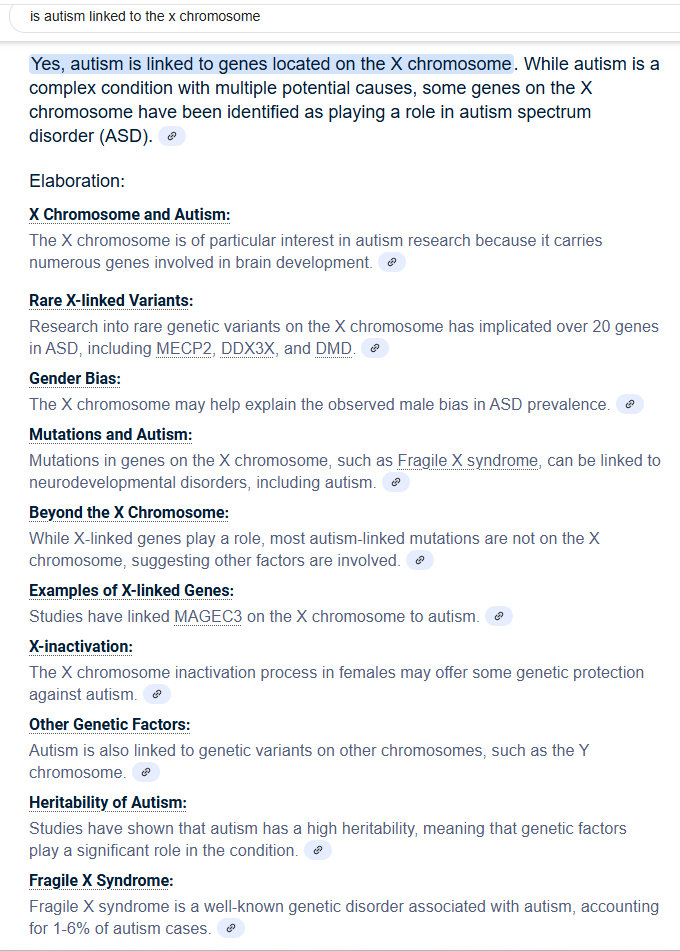
Task: Open the underlined Fragile X syndrome link
Action: click(x=468, y=461)
